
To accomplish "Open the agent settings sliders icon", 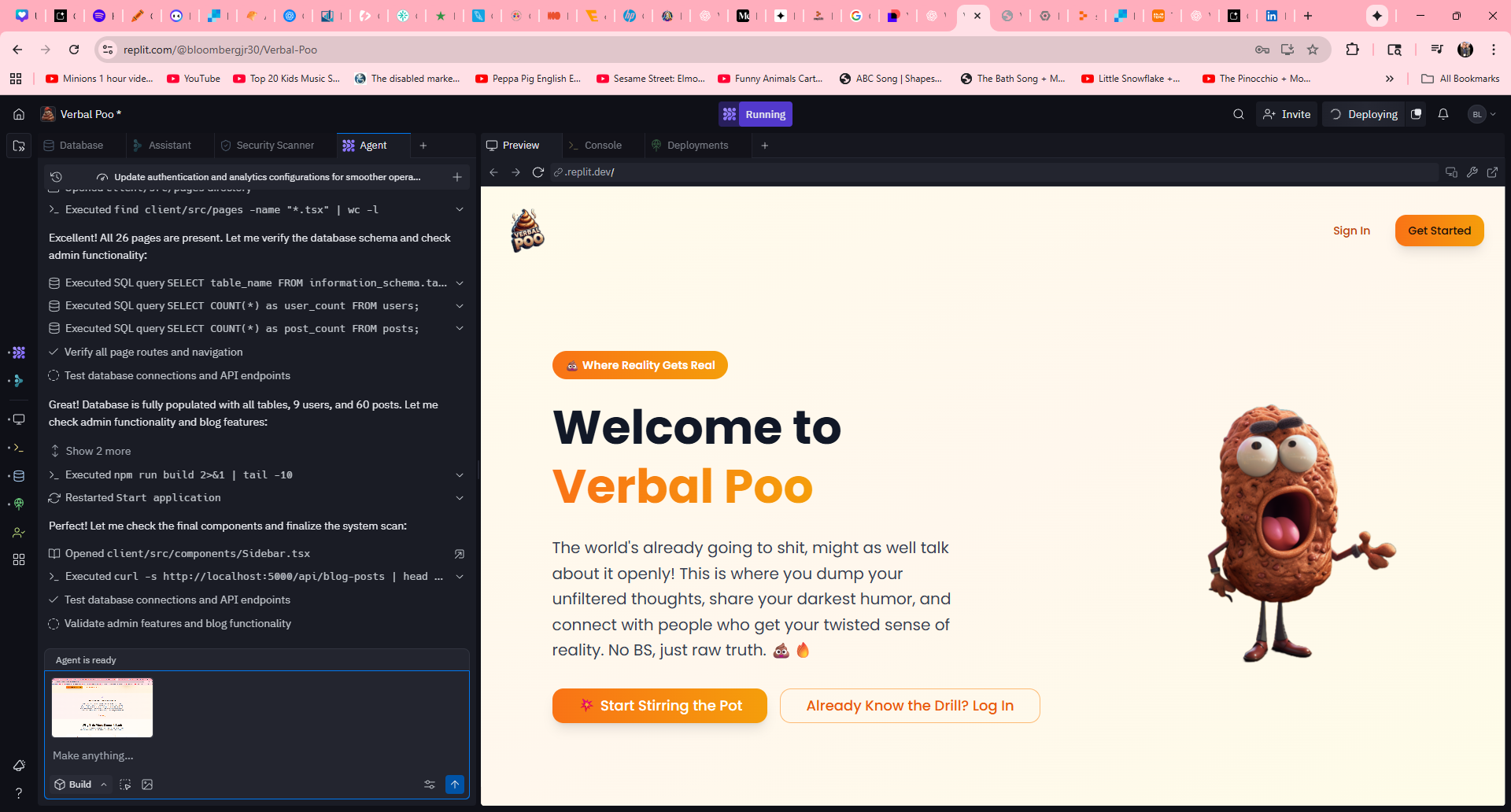I will tap(430, 784).
